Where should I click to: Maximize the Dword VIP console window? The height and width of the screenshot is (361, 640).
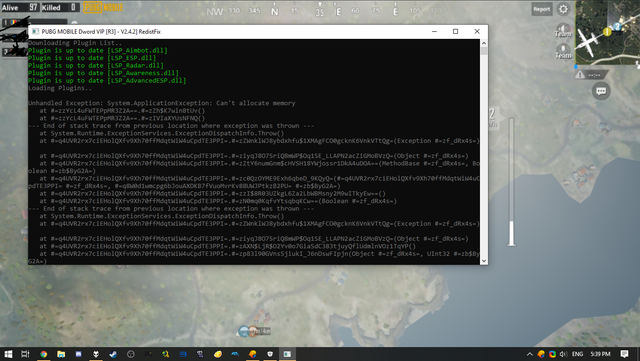[x=456, y=31]
